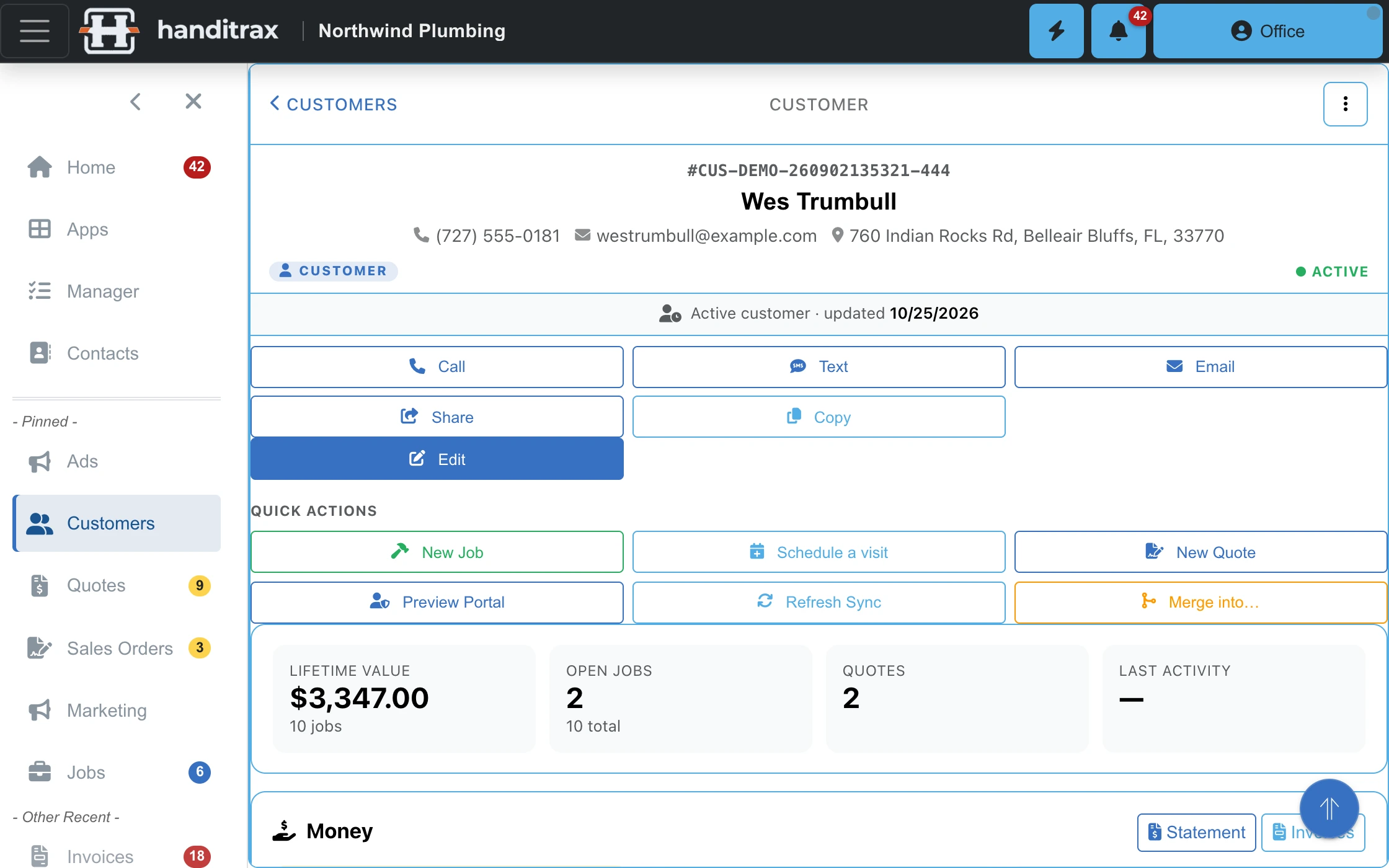This screenshot has height=868, width=1389.
Task: Open Jobs in the sidebar
Action: 117,773
